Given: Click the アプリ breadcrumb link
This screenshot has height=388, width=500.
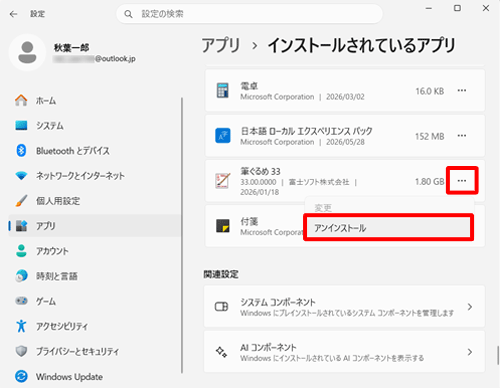Looking at the screenshot, I should pos(221,45).
